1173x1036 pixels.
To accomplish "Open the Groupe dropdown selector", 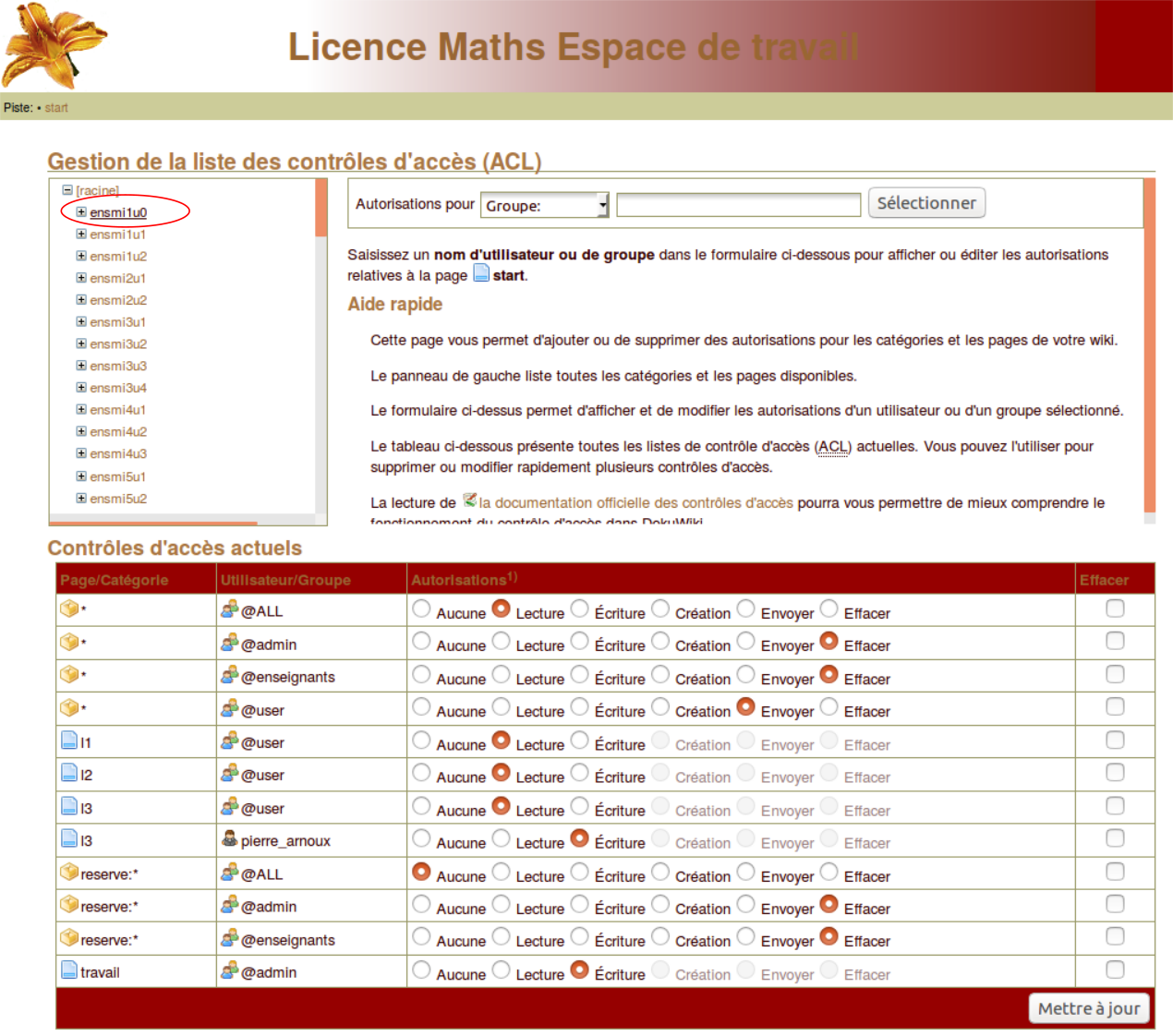I will click(545, 205).
